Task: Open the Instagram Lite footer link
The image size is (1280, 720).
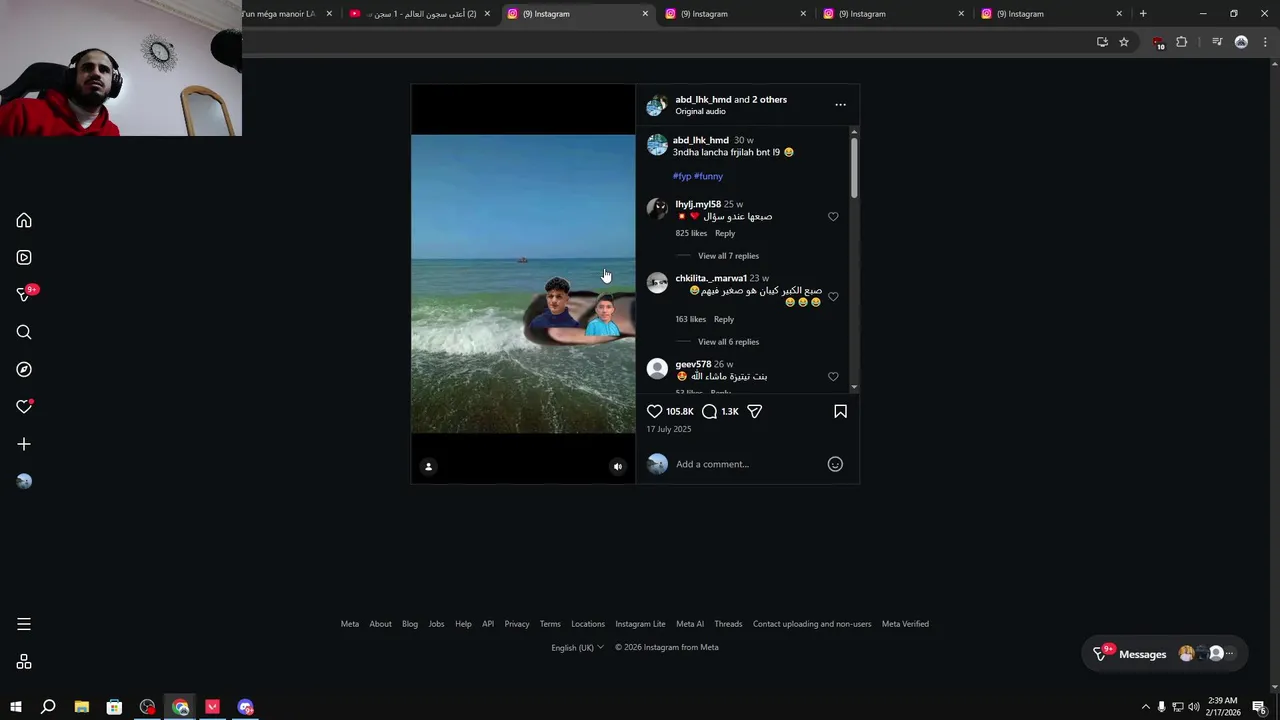Action: 640,624
